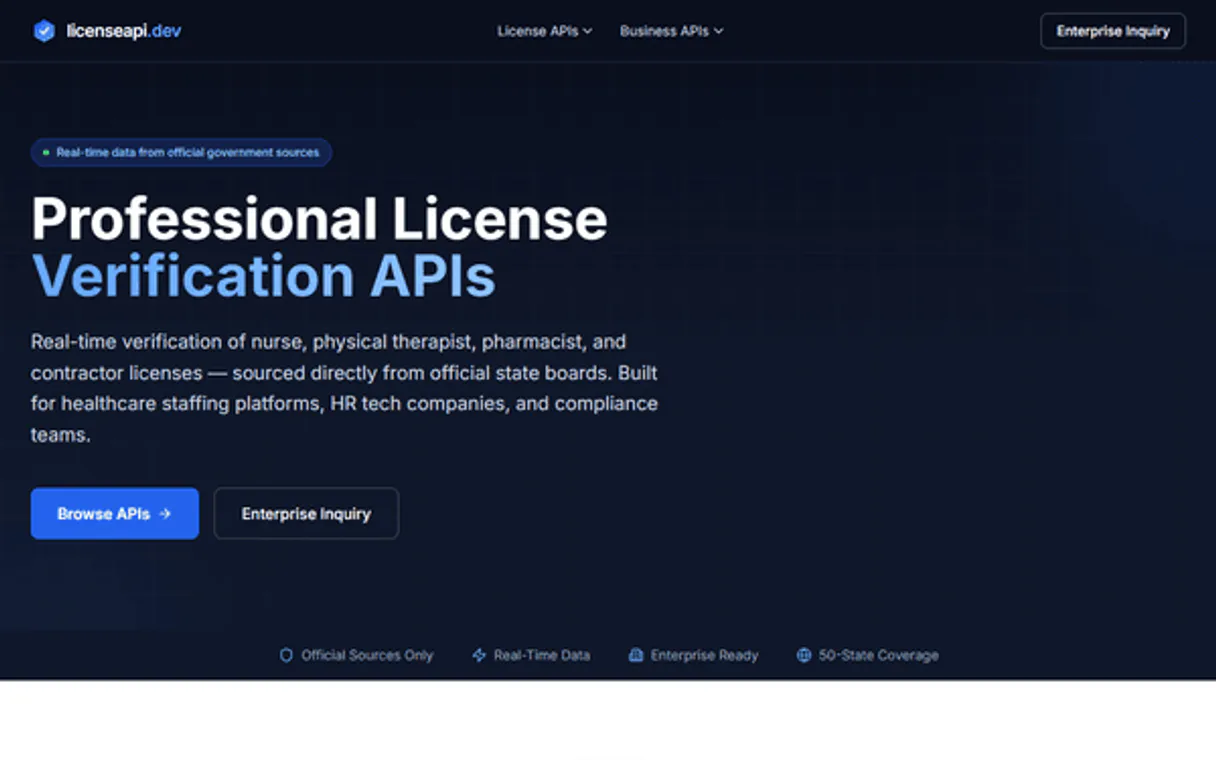Click the chevron next to License APIs
Viewport: 1216px width, 760px height.
pos(589,31)
